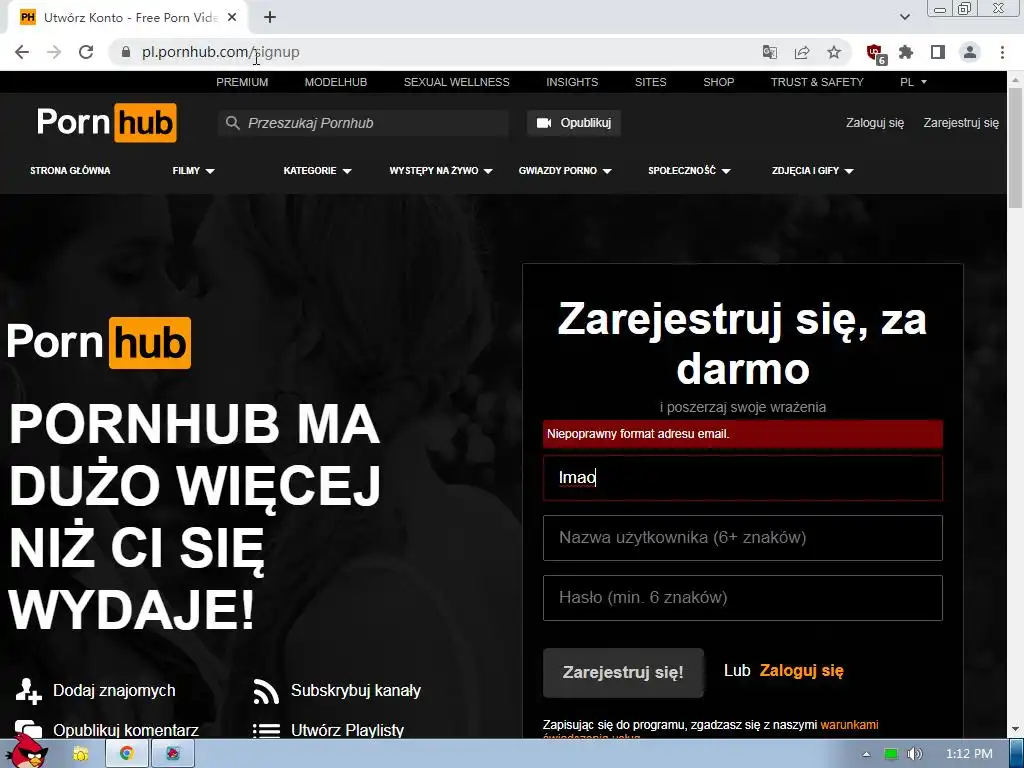
Task: Click the share page icon
Action: coord(802,52)
